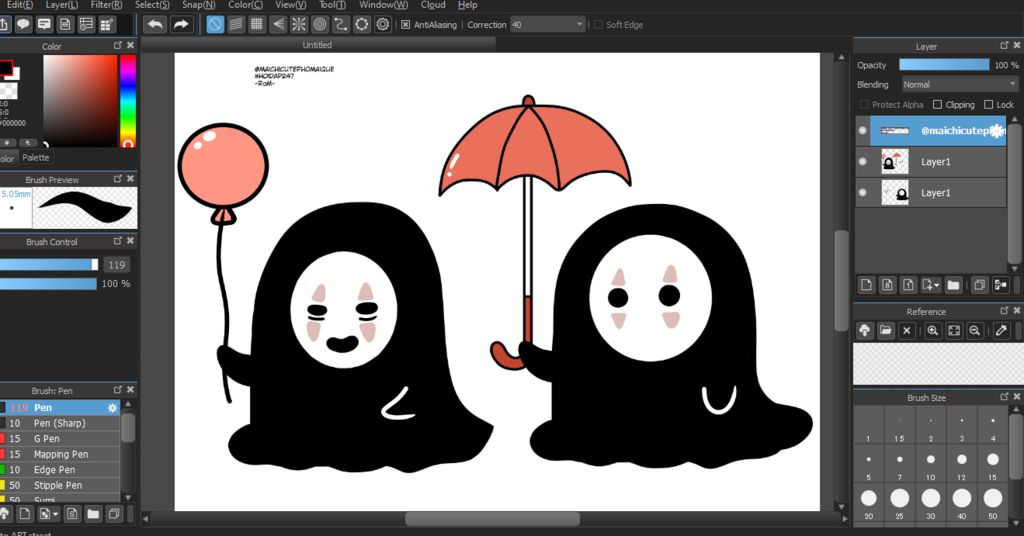
Task: Switch to the Palette tab
Action: click(35, 157)
